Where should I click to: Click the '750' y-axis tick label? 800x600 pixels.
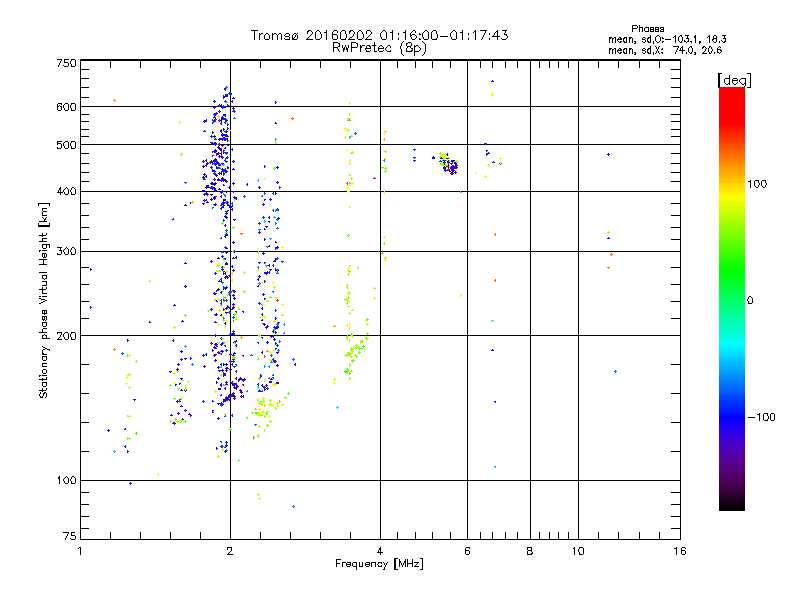pyautogui.click(x=66, y=63)
